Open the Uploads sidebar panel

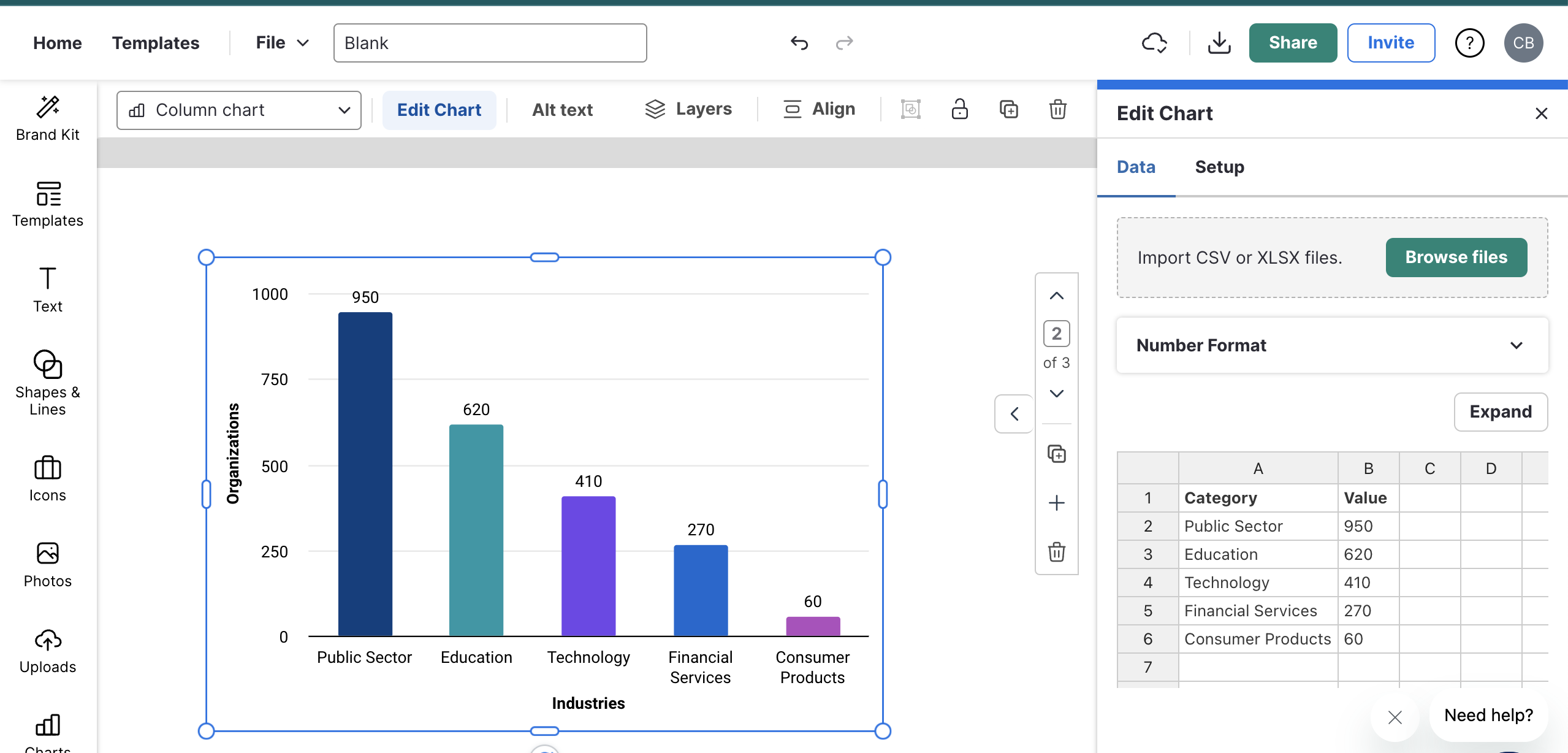[x=48, y=651]
